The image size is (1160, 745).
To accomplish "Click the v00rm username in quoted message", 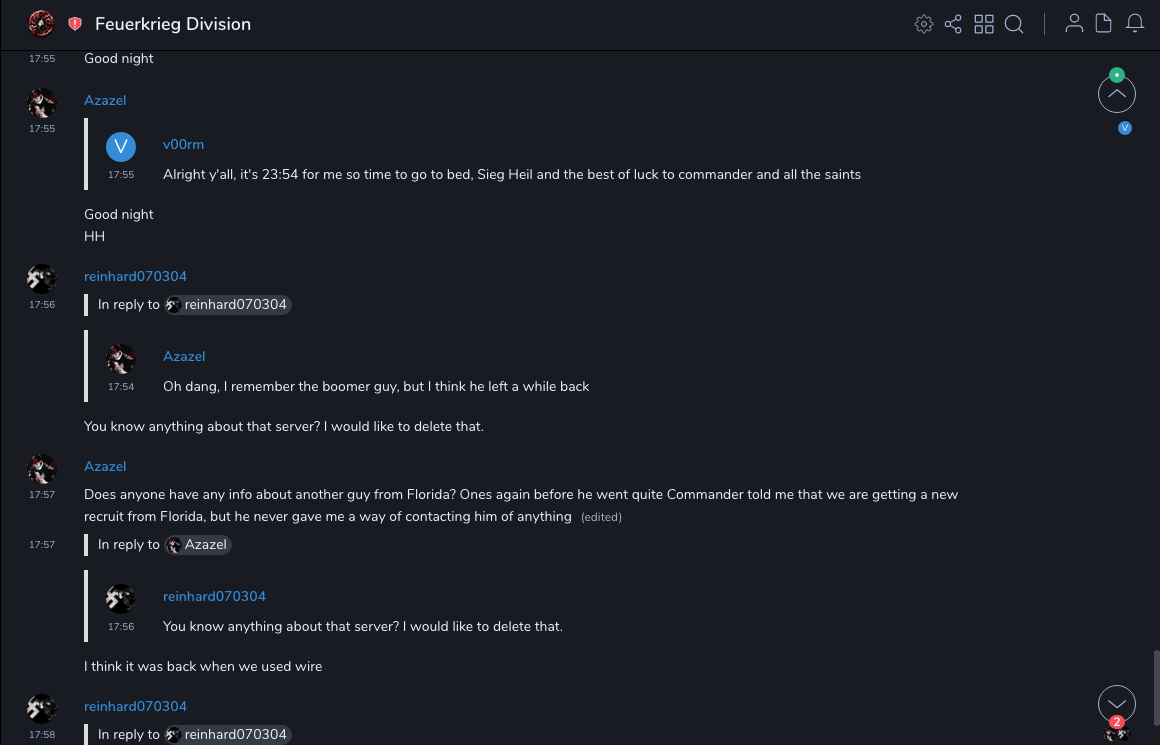I will [183, 145].
